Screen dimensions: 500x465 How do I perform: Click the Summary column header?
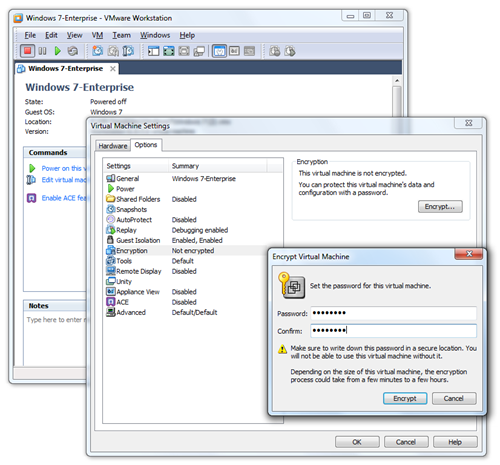(218, 166)
